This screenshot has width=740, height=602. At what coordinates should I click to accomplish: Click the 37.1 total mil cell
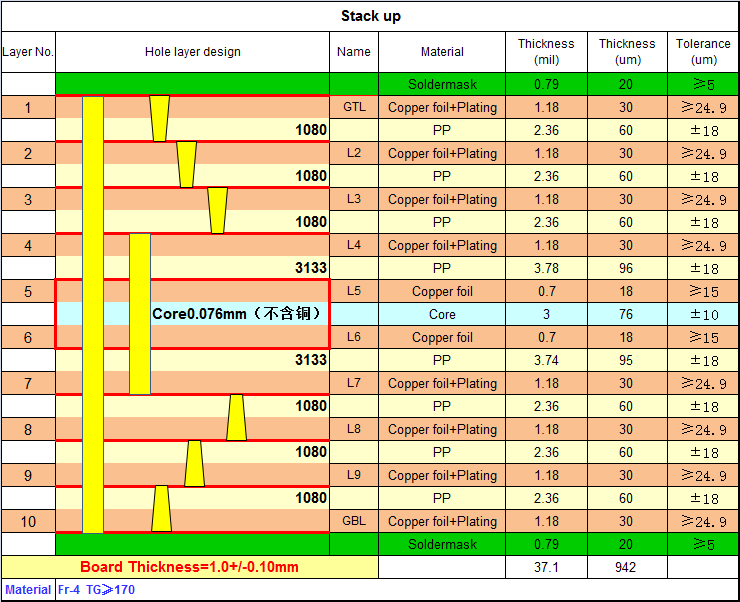coord(546,567)
